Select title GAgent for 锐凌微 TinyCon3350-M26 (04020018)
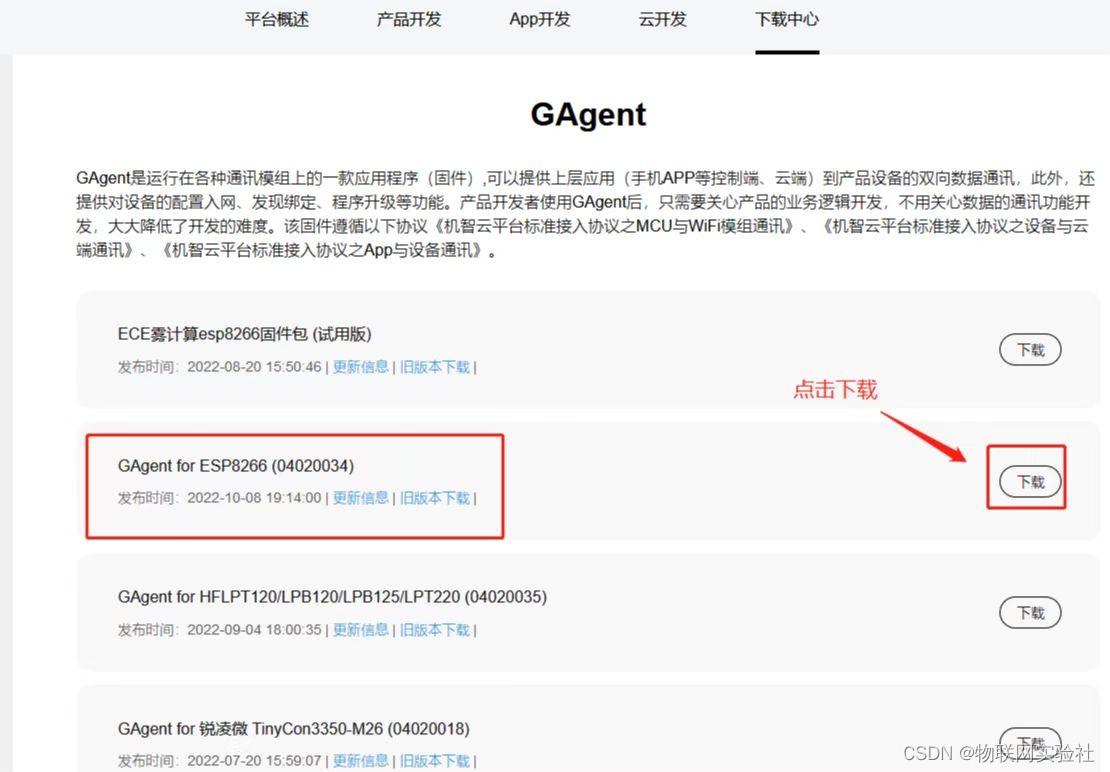 [294, 729]
